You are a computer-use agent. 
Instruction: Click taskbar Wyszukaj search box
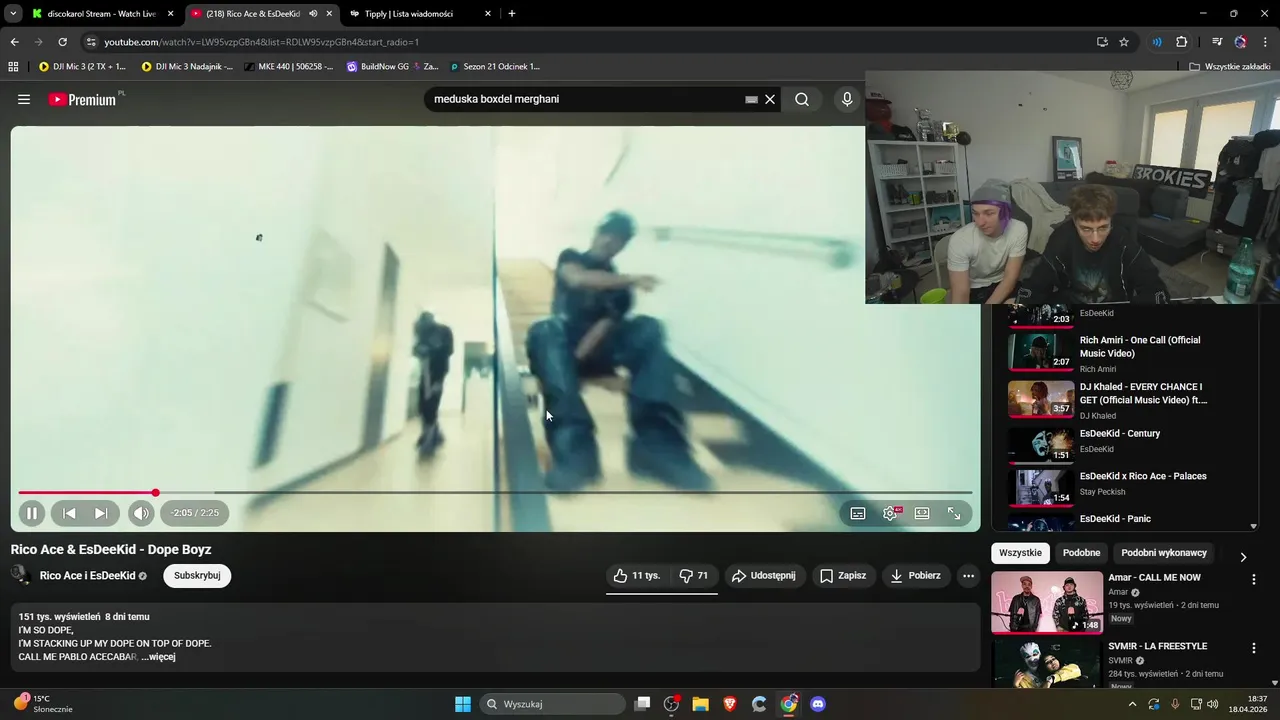point(553,704)
